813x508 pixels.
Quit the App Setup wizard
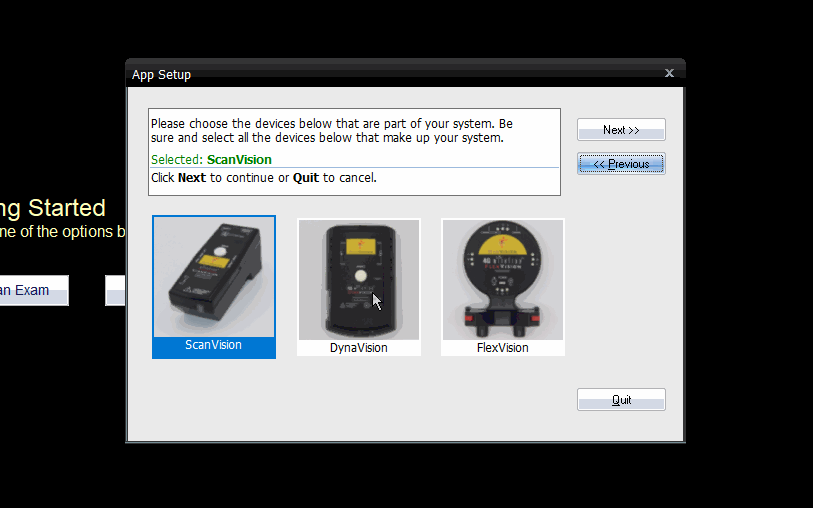(621, 400)
